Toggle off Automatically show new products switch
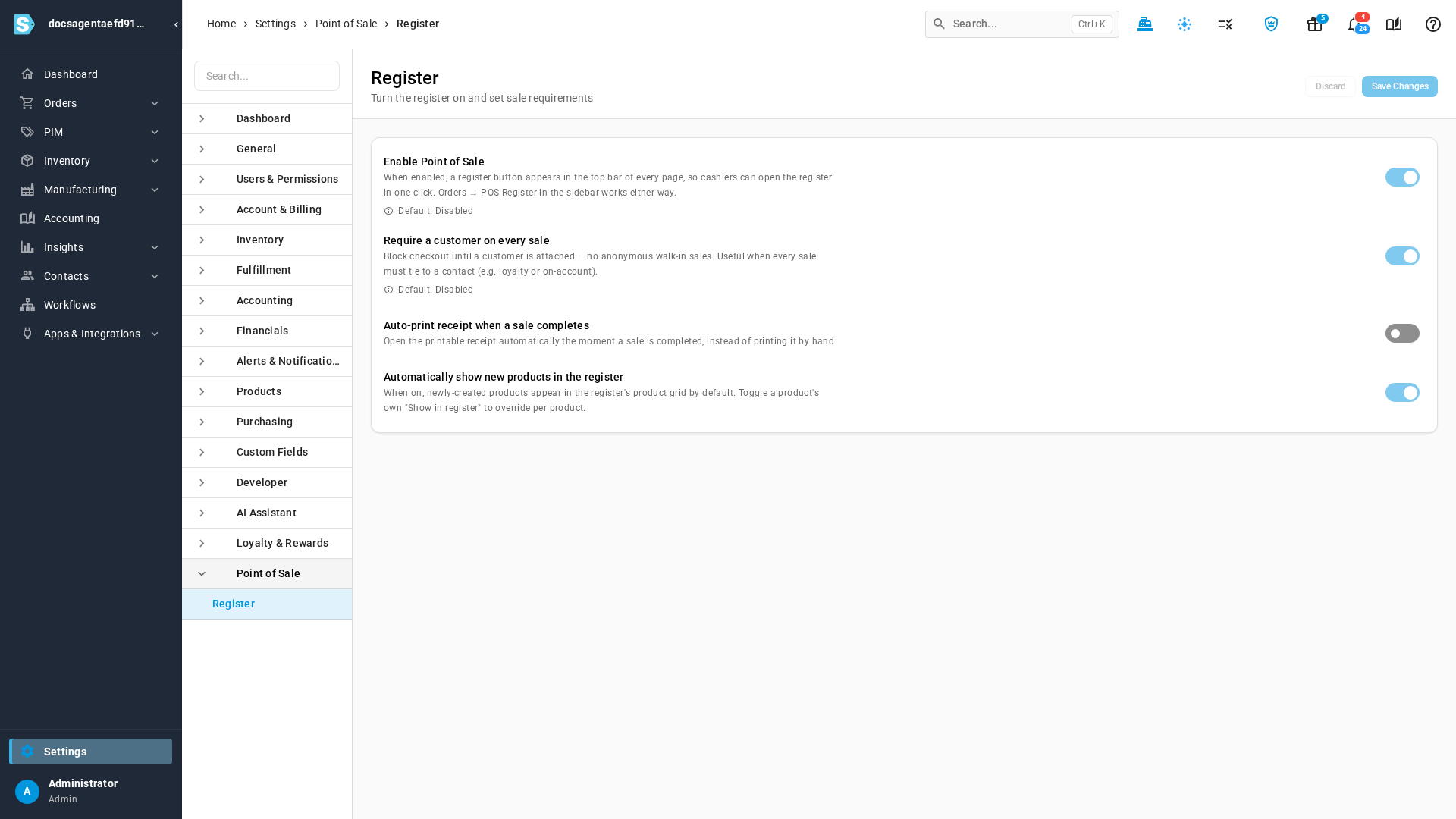The height and width of the screenshot is (819, 1456). click(1402, 393)
